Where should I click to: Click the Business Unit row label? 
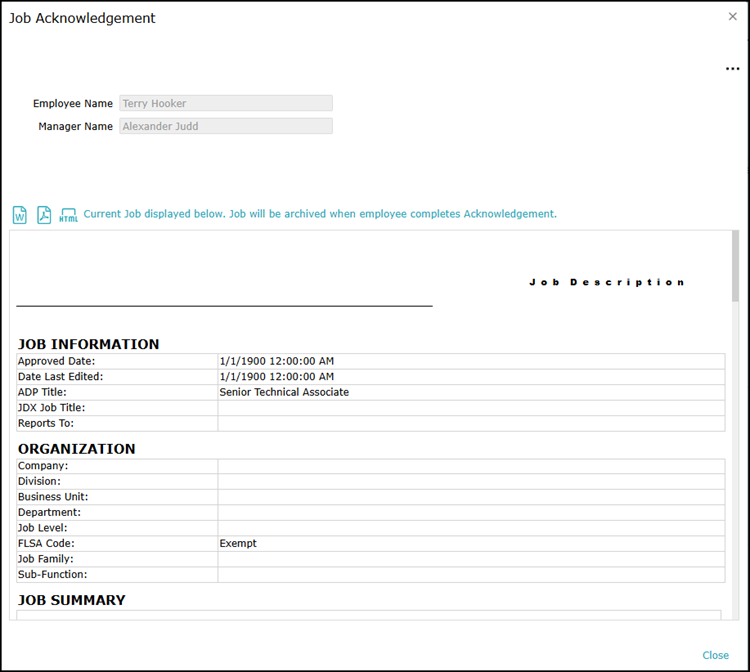pos(53,497)
